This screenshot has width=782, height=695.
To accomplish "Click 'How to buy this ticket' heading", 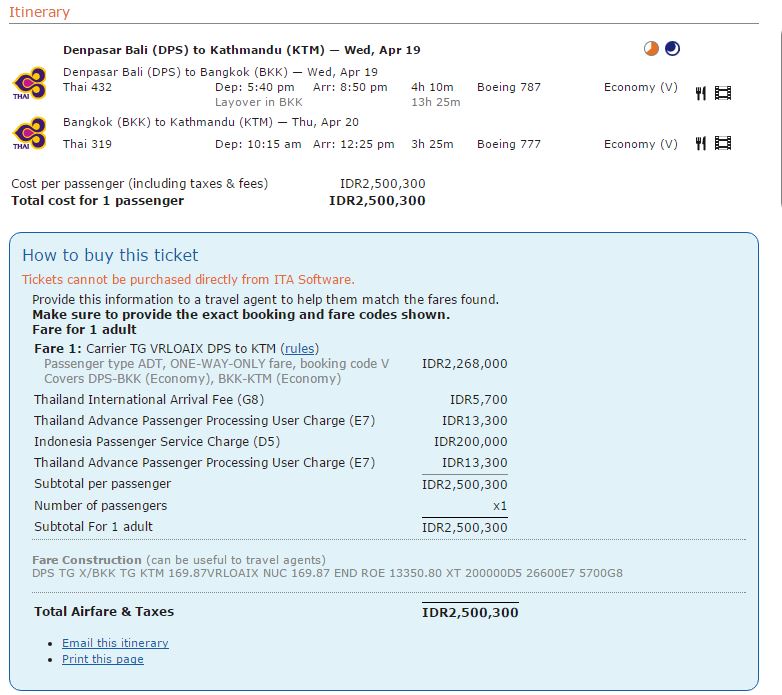I will [110, 255].
